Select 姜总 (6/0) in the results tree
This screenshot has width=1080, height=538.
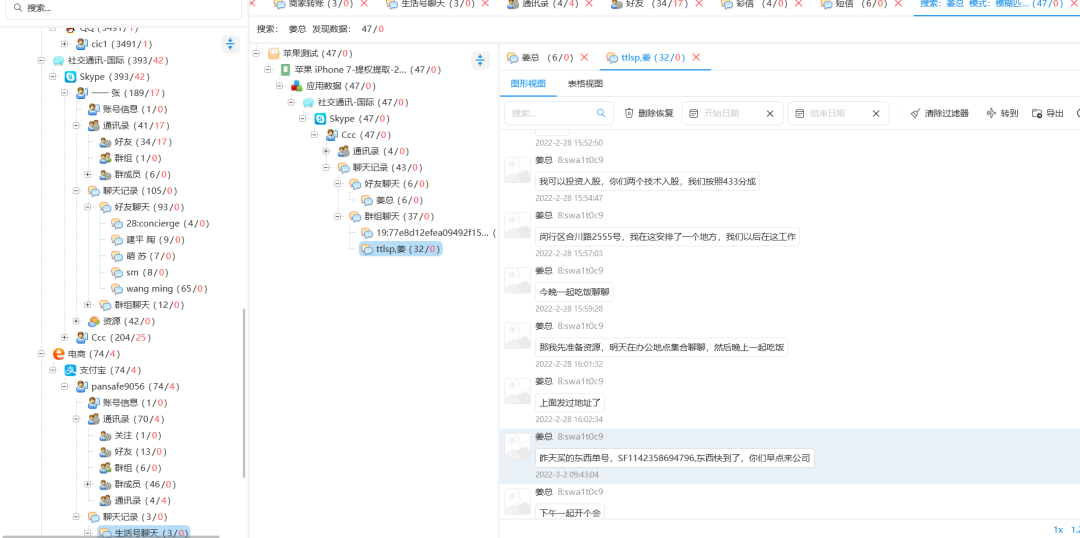coord(398,200)
